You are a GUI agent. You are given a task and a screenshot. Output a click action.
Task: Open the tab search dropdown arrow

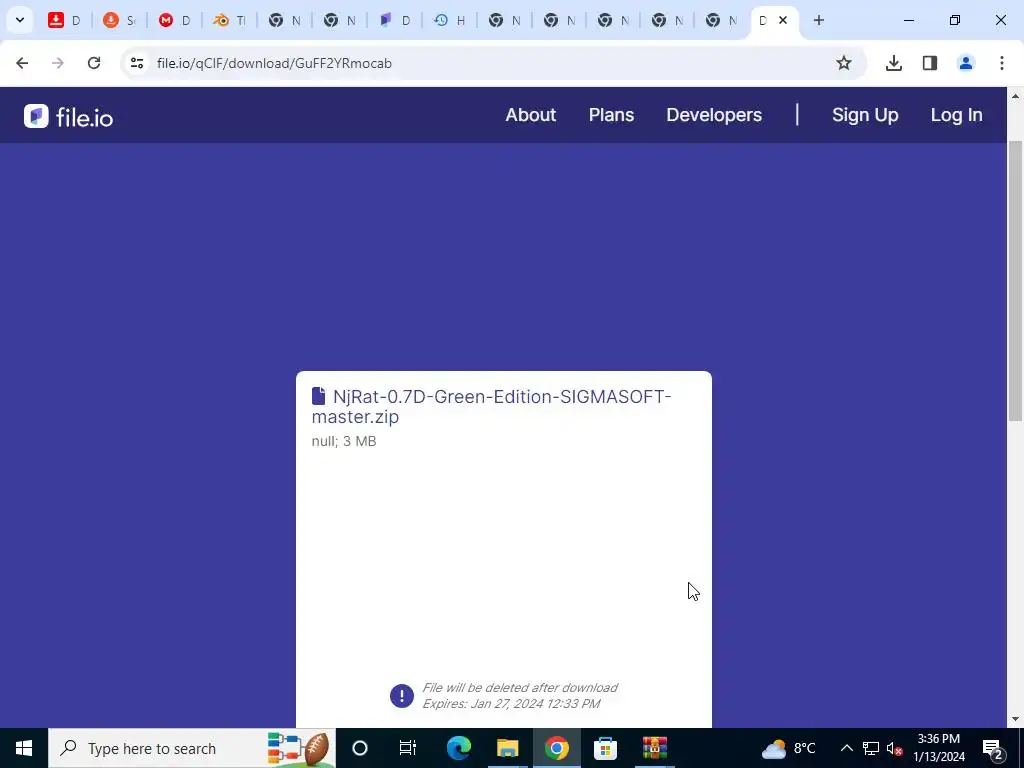coord(20,20)
